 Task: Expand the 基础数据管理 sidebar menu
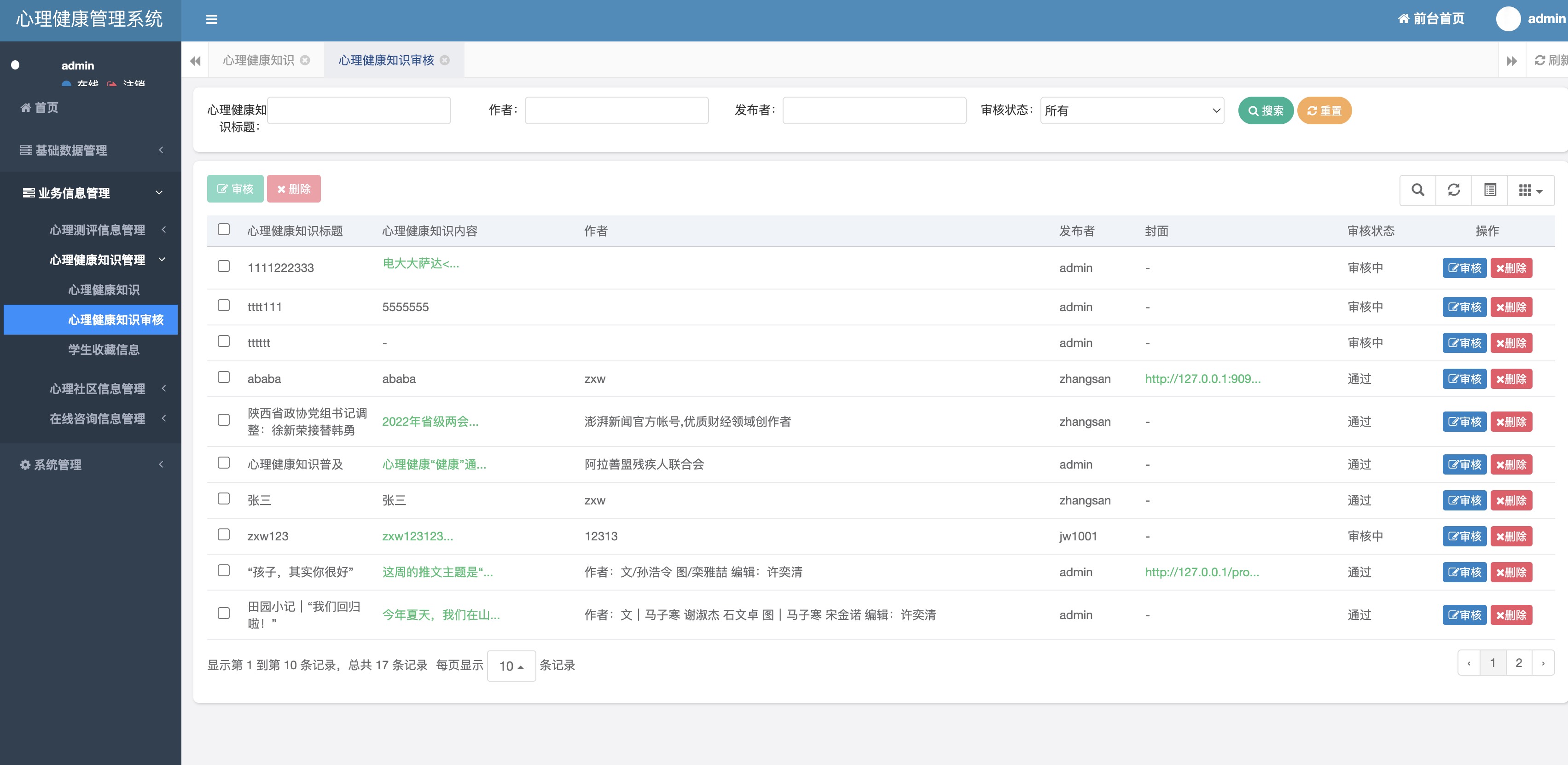click(x=91, y=151)
